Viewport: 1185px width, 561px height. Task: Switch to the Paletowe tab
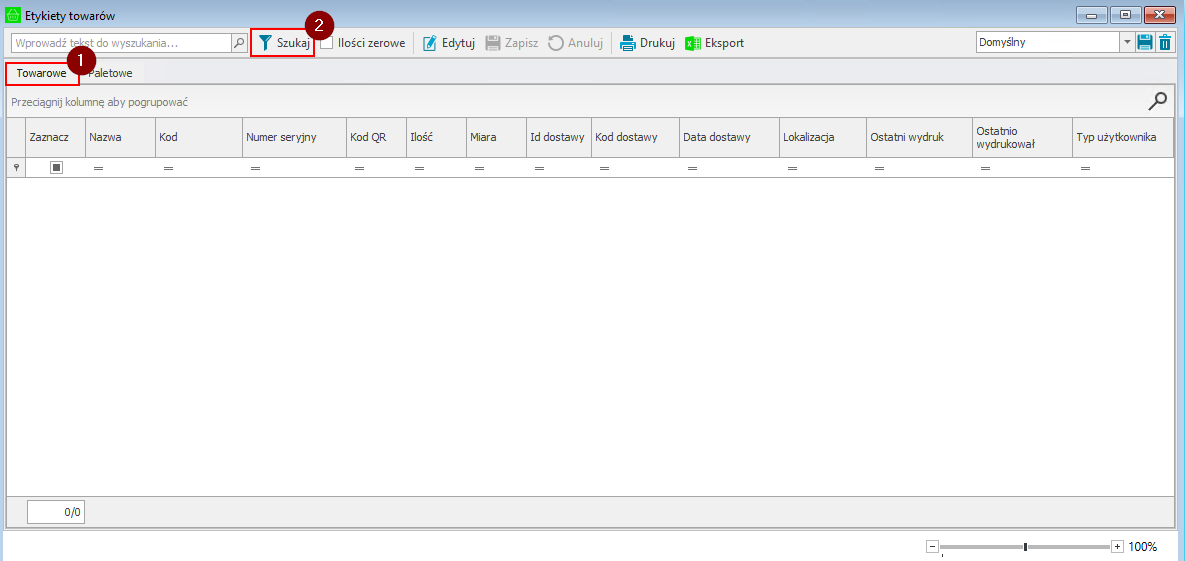(110, 73)
